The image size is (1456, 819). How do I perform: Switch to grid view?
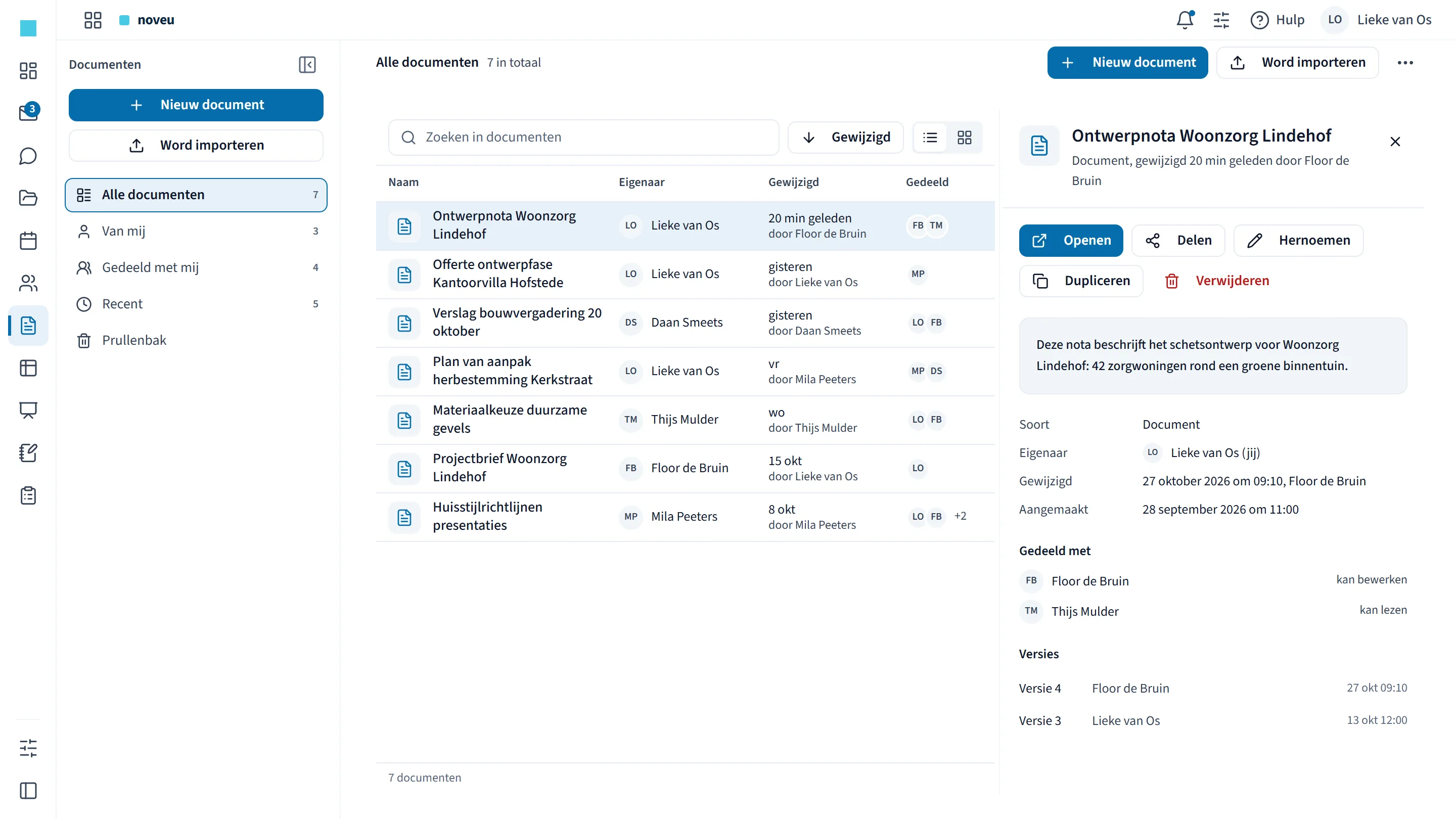coord(964,138)
